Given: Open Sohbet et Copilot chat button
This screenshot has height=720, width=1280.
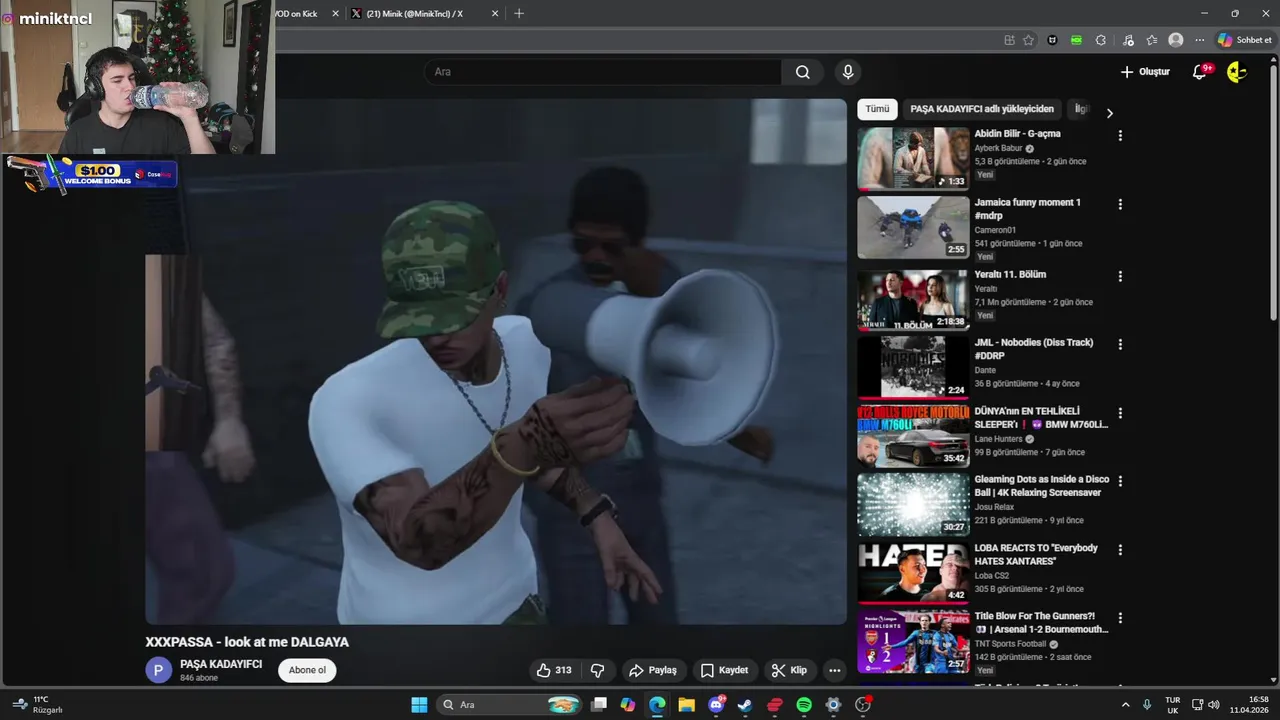Looking at the screenshot, I should tap(1245, 40).
